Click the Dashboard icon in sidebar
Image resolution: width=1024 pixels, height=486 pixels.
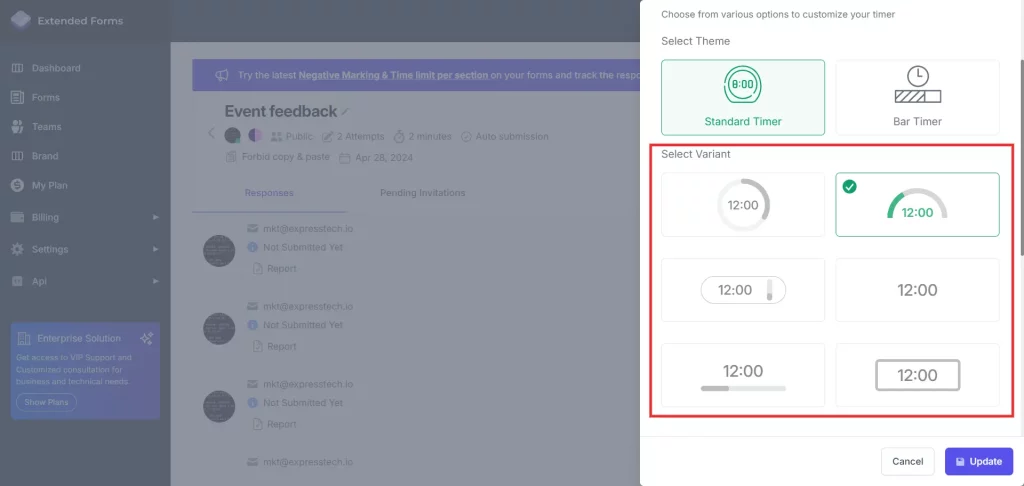(x=17, y=68)
